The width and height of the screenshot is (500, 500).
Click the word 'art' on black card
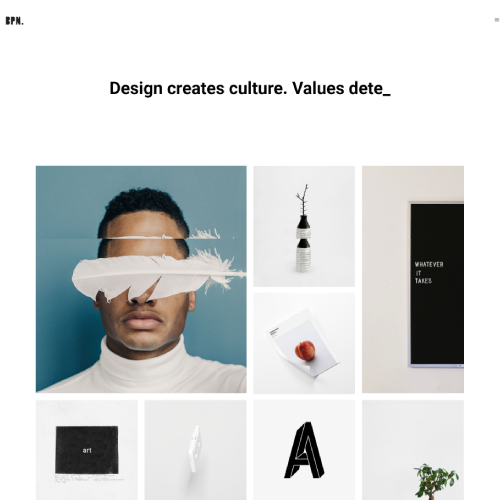point(87,450)
